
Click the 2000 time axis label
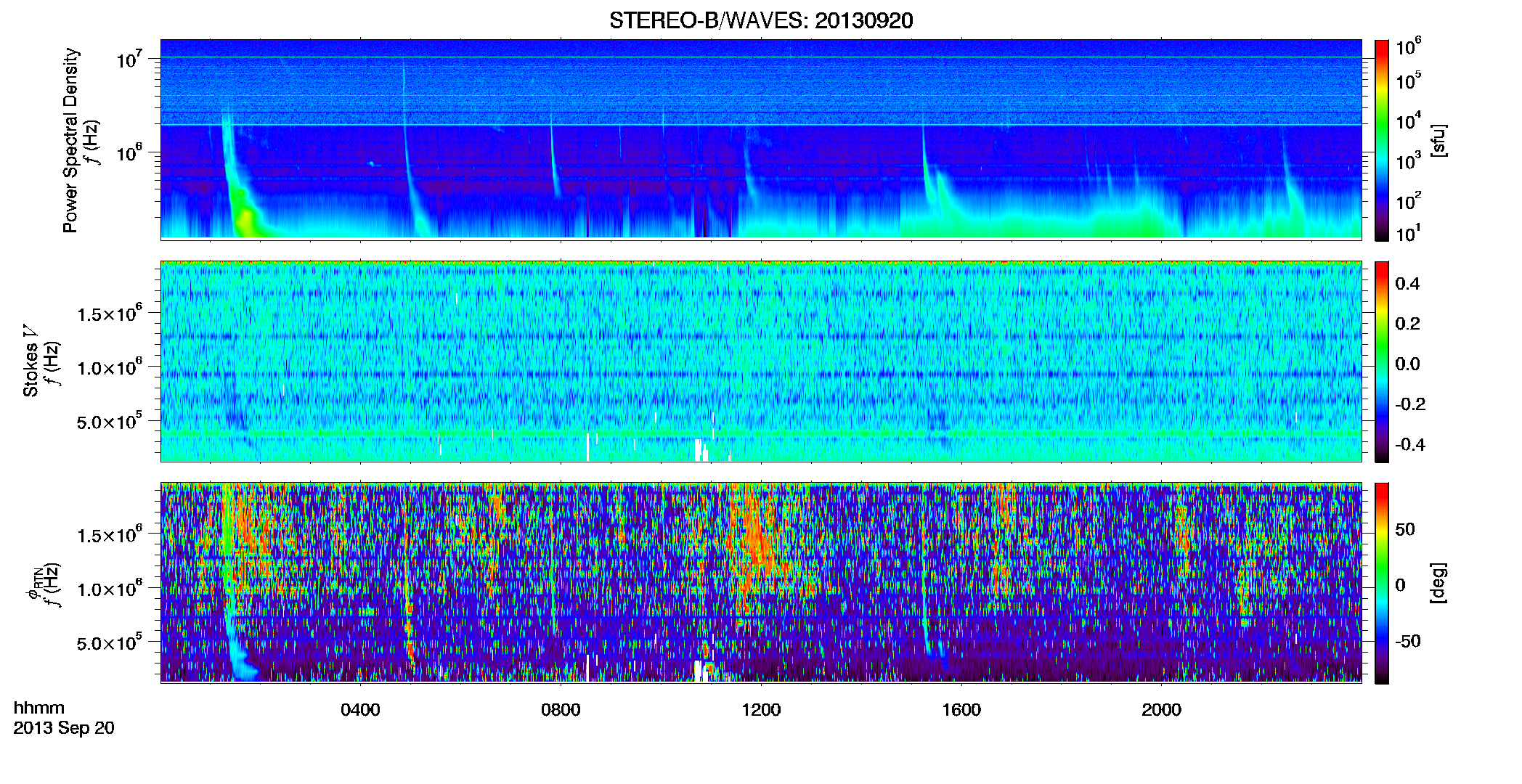[1161, 709]
